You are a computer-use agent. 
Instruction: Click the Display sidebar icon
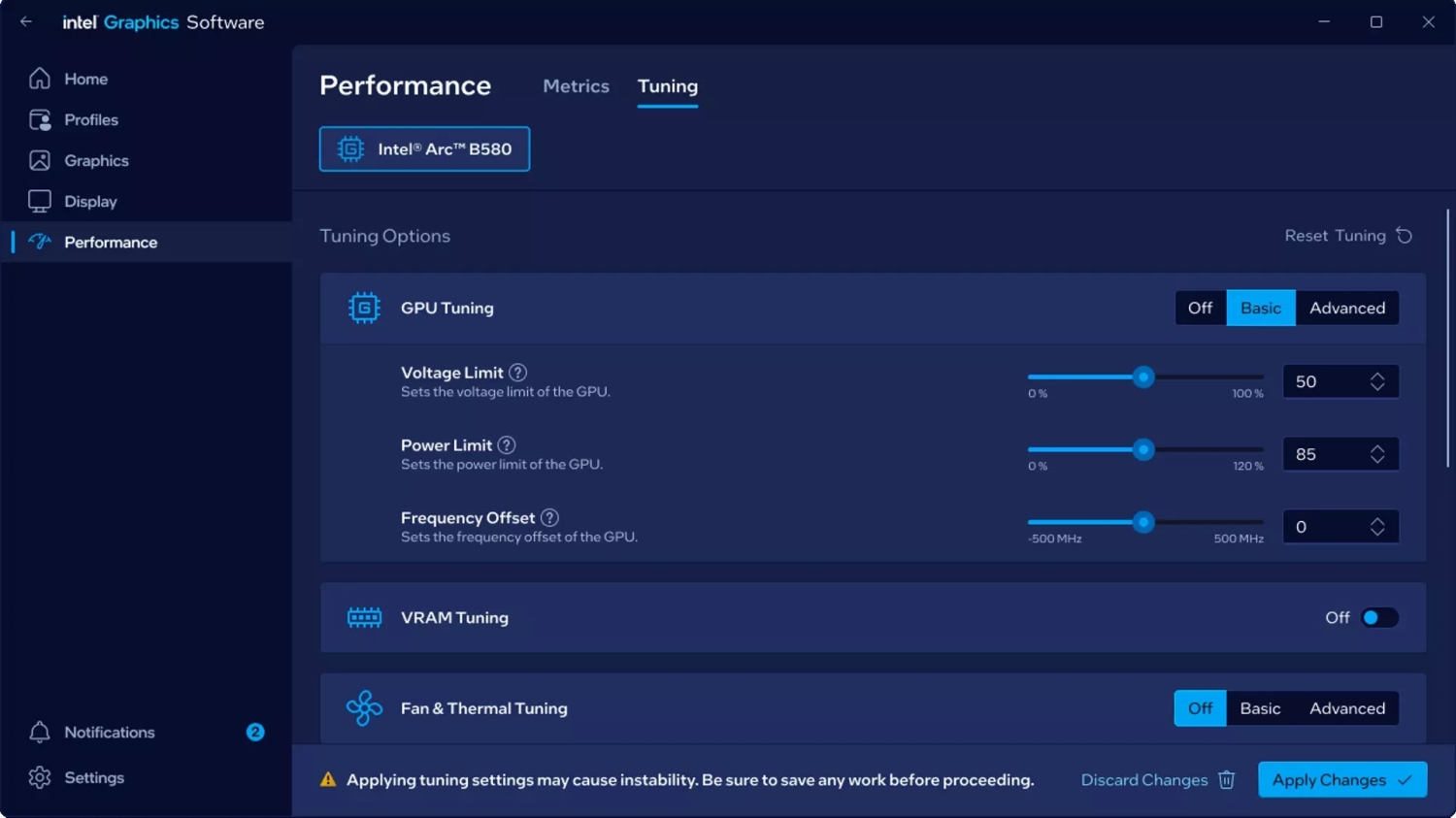pos(39,201)
